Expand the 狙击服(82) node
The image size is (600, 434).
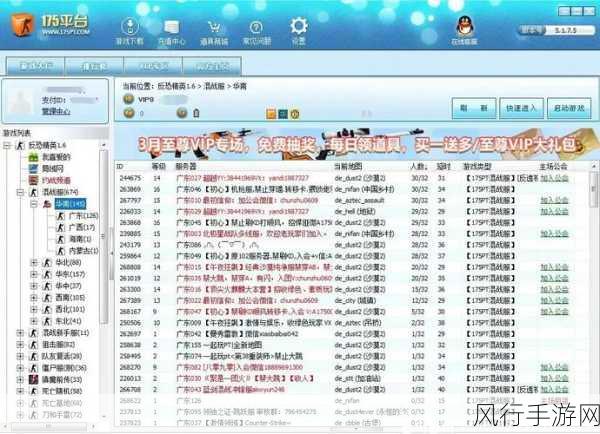point(20,344)
